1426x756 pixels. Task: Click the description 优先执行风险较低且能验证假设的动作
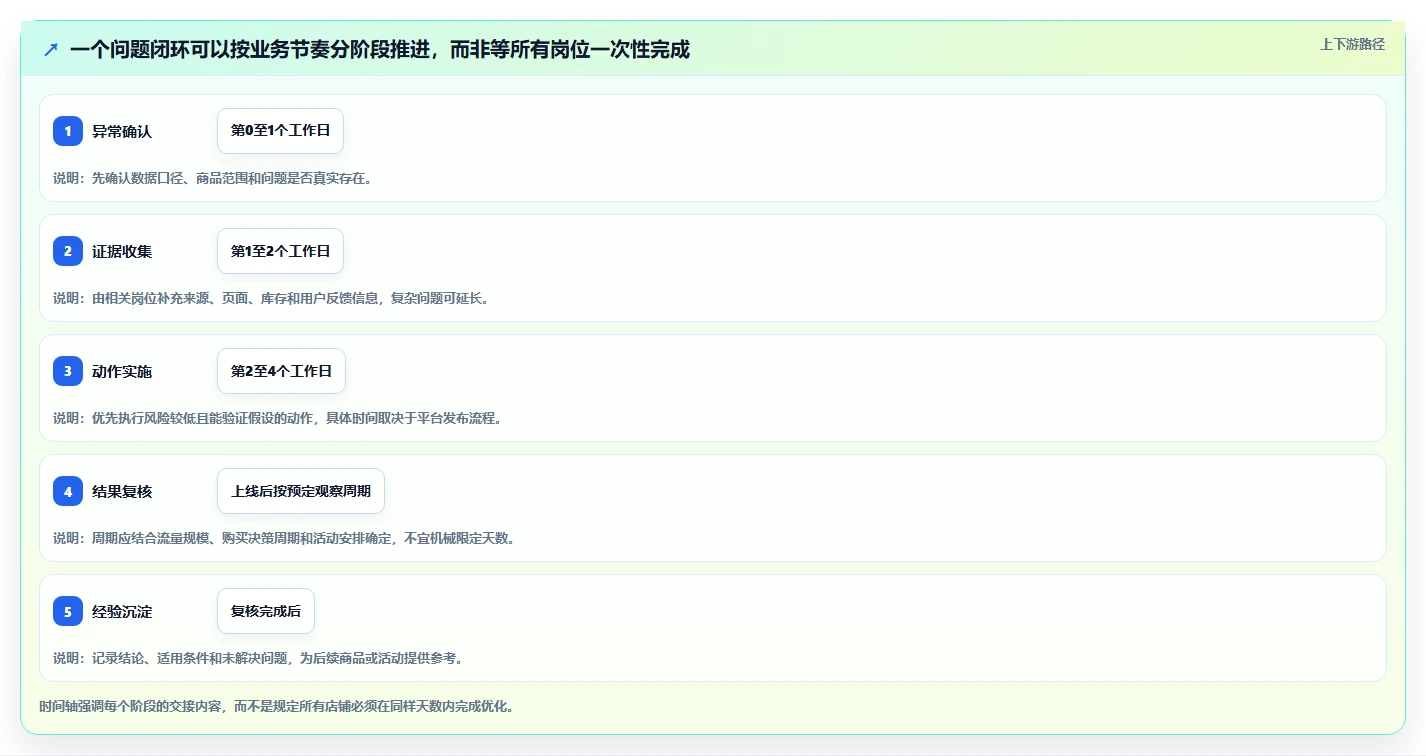point(277,418)
